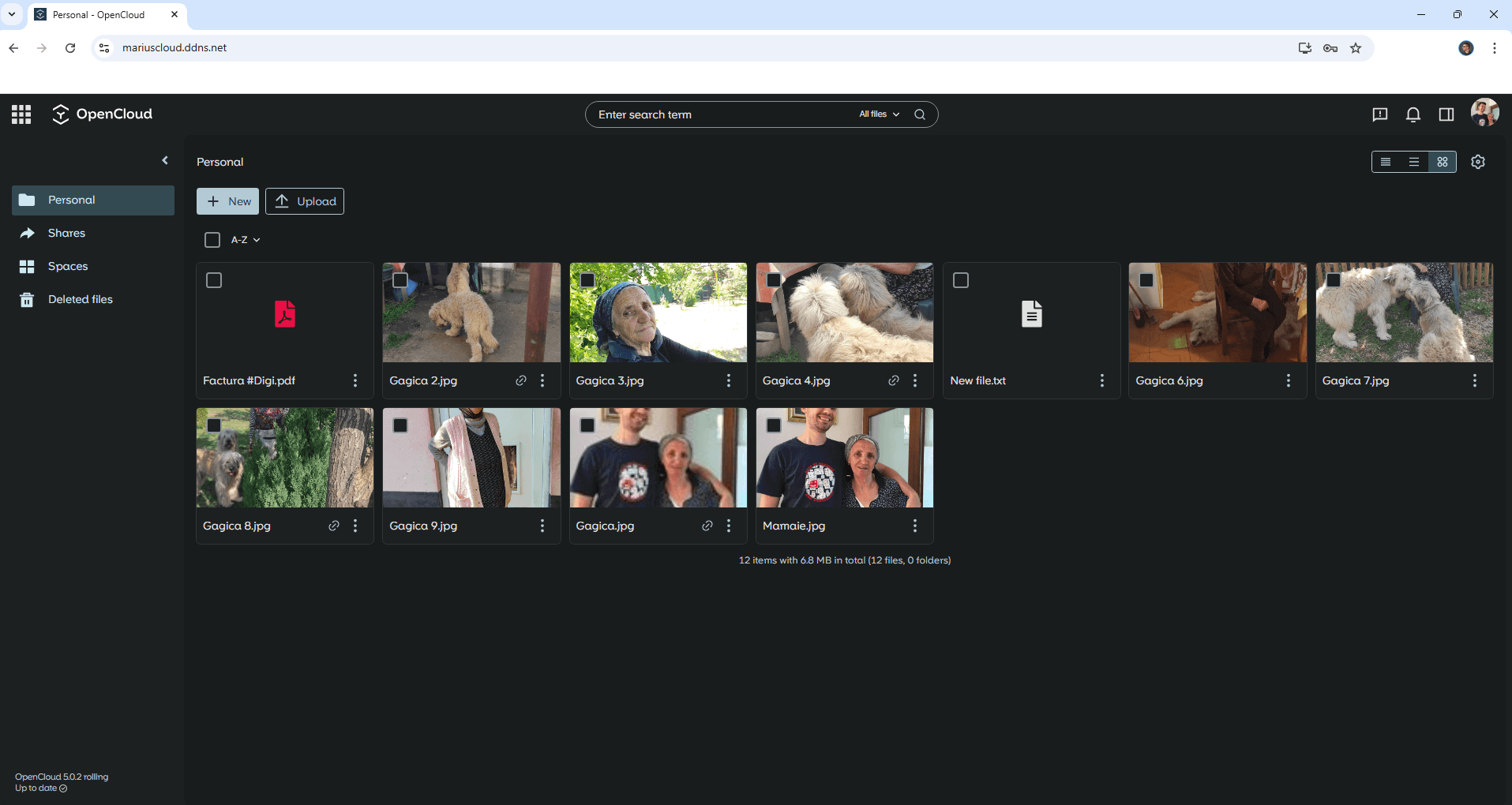The height and width of the screenshot is (805, 1512).
Task: Toggle the right sidebar panel icon
Action: (1446, 114)
